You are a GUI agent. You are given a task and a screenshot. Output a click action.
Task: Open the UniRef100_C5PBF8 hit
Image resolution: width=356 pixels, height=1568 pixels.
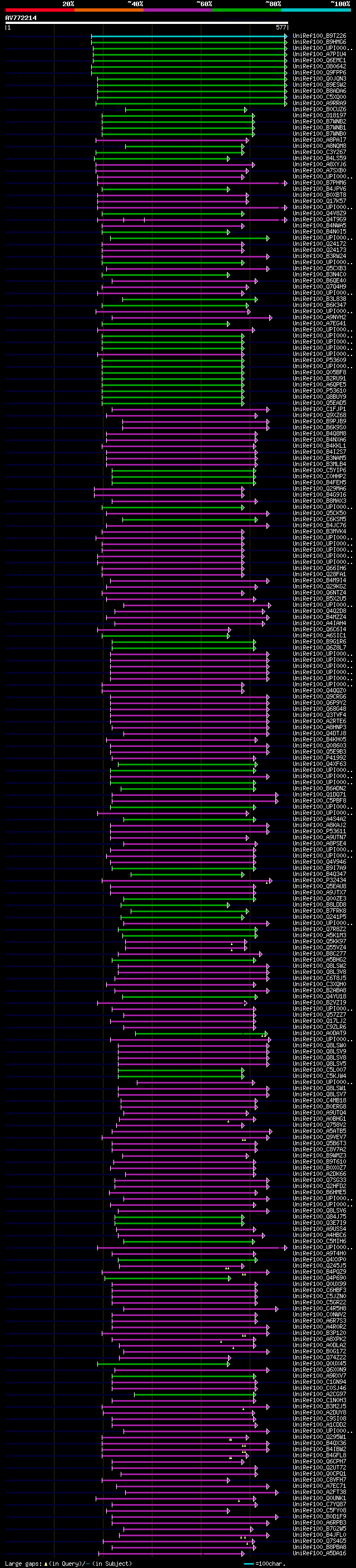pyautogui.click(x=319, y=801)
